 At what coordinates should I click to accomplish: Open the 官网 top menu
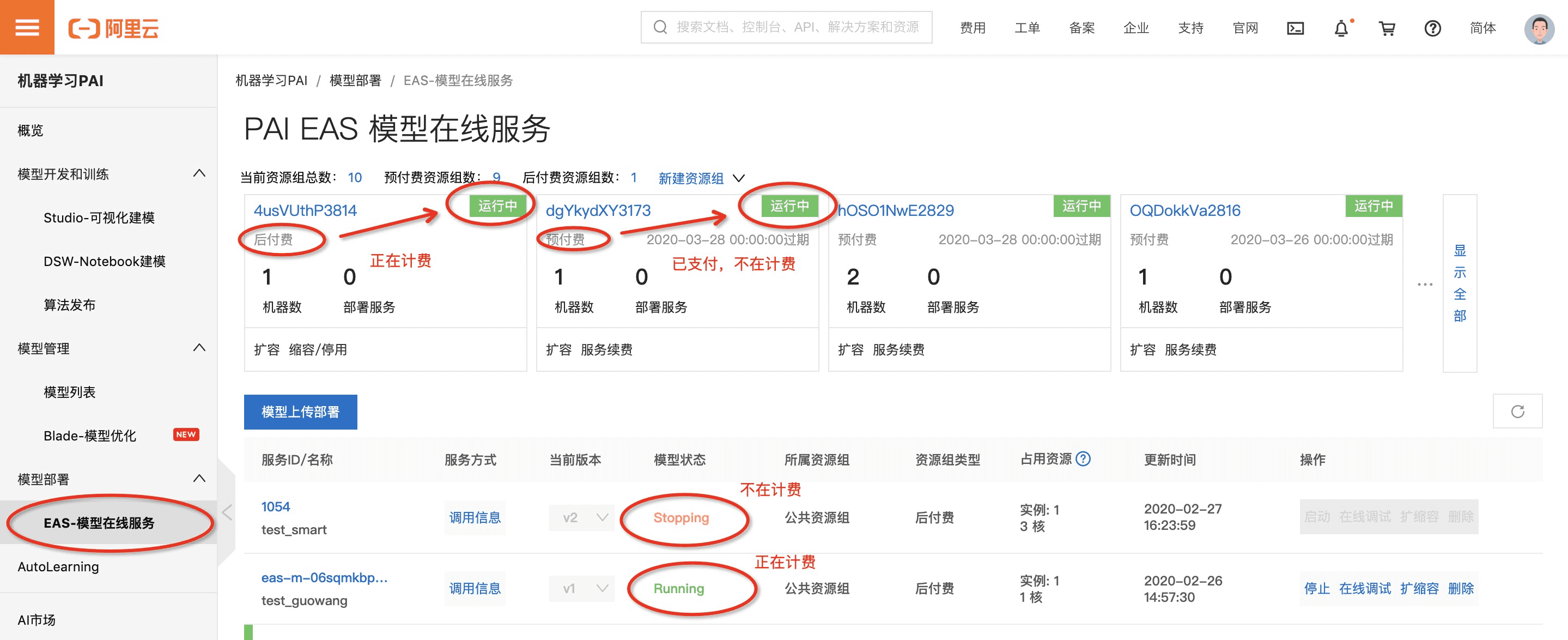click(x=1245, y=28)
